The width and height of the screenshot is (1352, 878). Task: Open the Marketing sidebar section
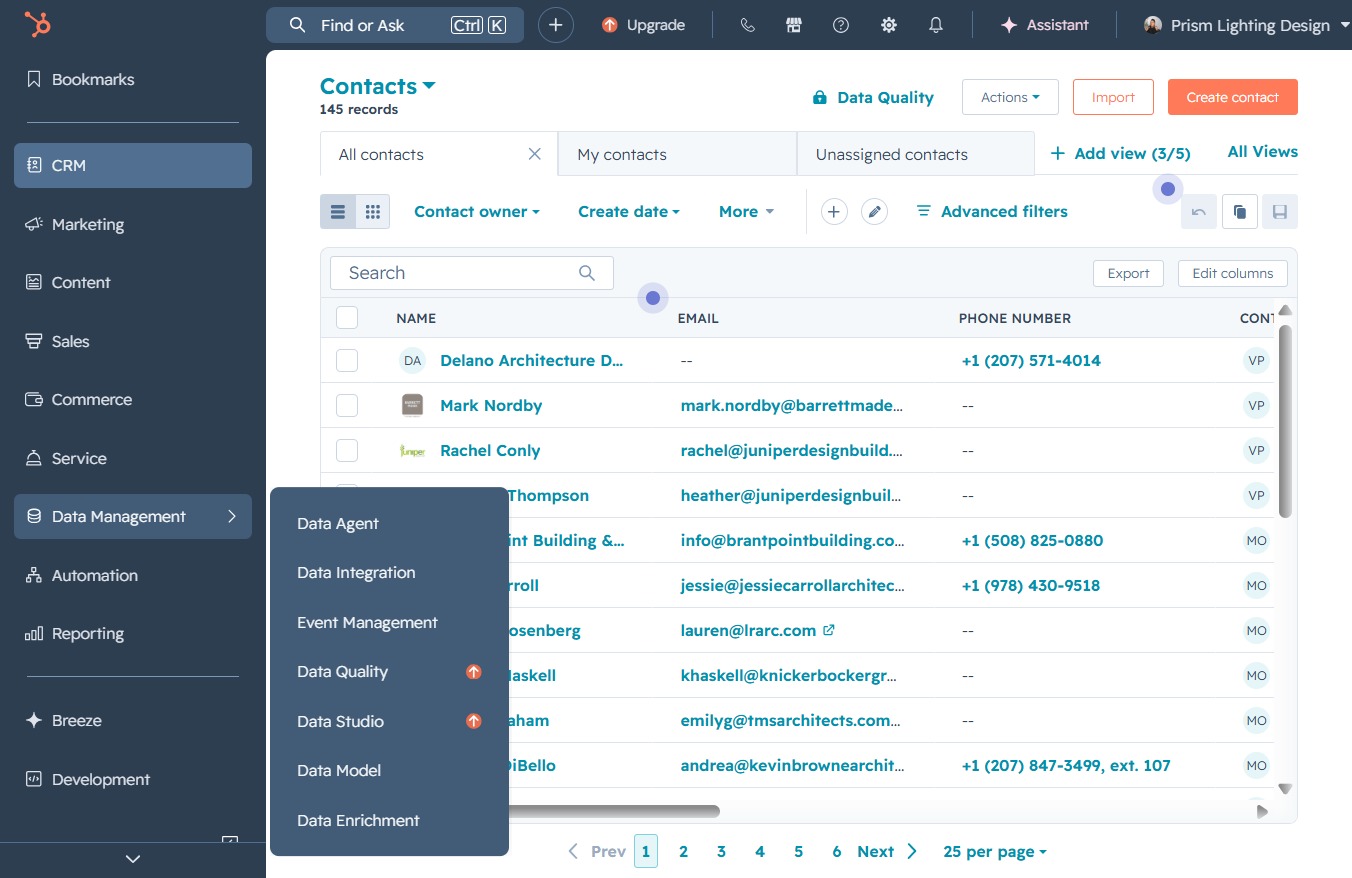133,224
